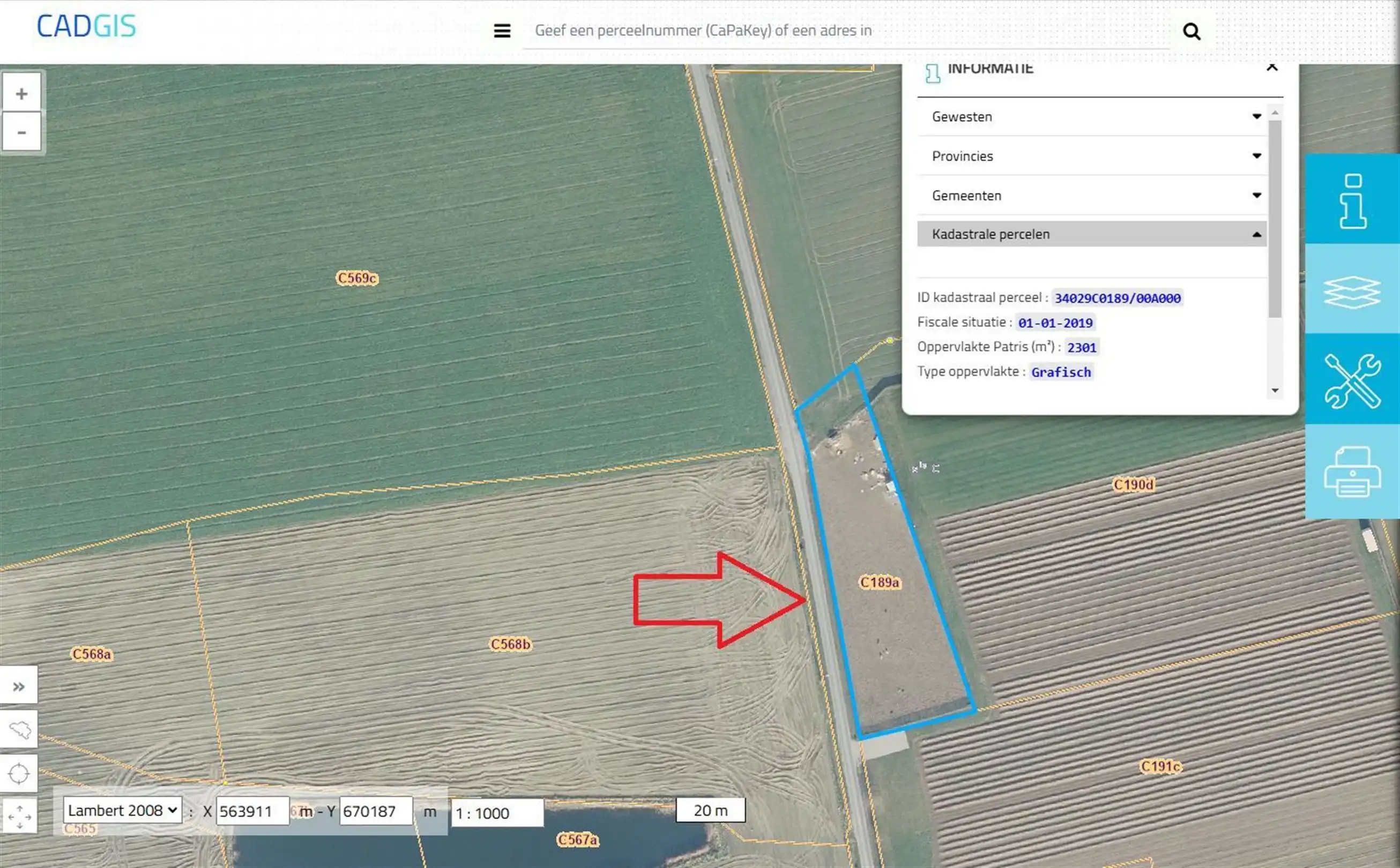The height and width of the screenshot is (868, 1400).
Task: Click the zoom out minus button
Action: coord(21,133)
